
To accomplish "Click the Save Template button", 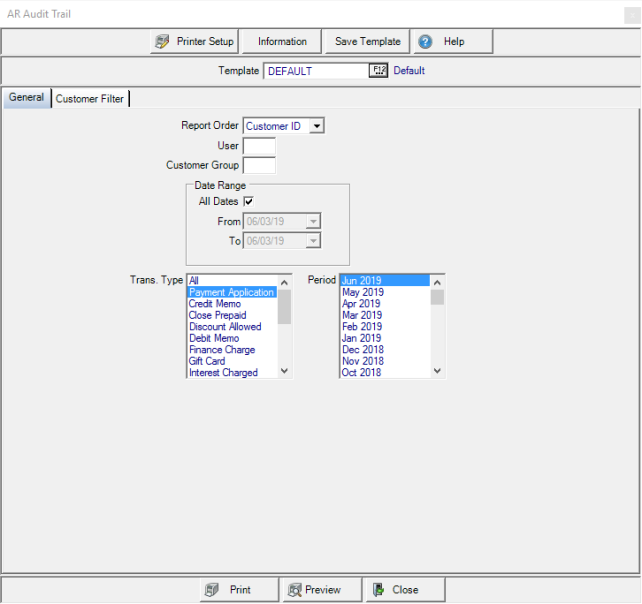I will point(367,42).
